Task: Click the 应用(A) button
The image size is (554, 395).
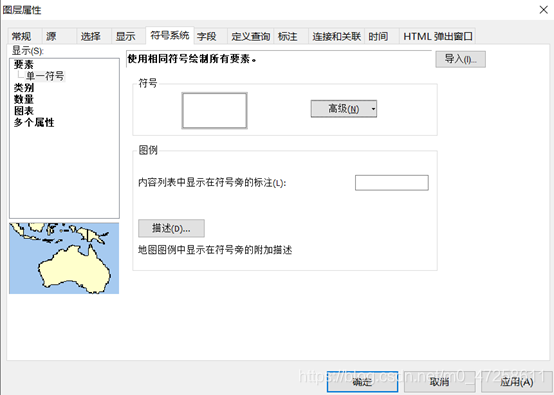Action: tap(517, 382)
